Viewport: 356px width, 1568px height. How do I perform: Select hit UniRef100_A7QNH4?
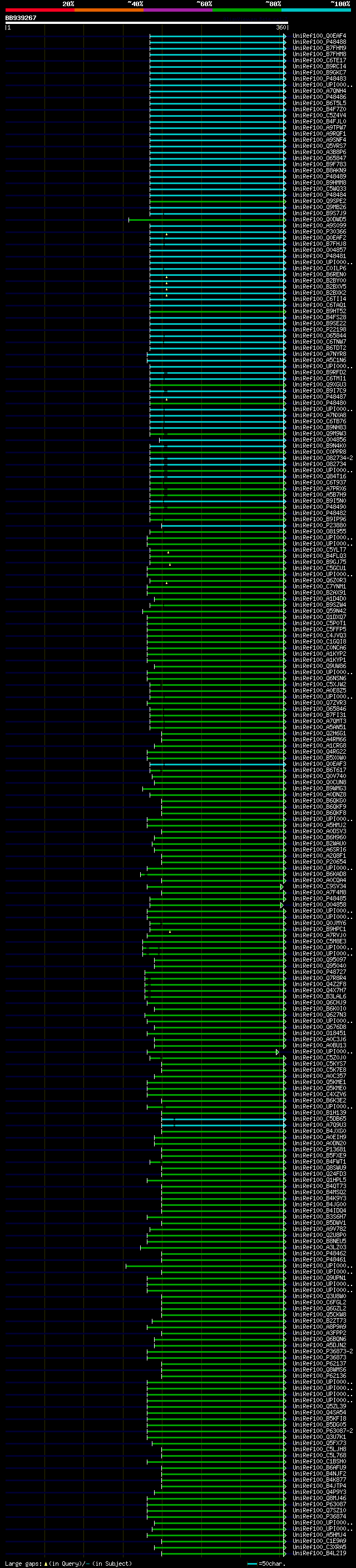coord(319,91)
